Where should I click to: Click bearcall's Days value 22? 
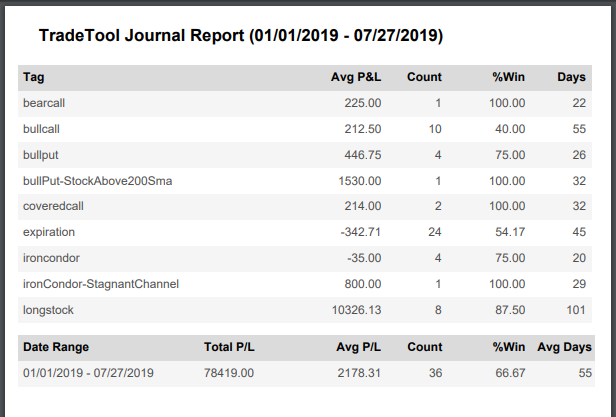click(579, 103)
